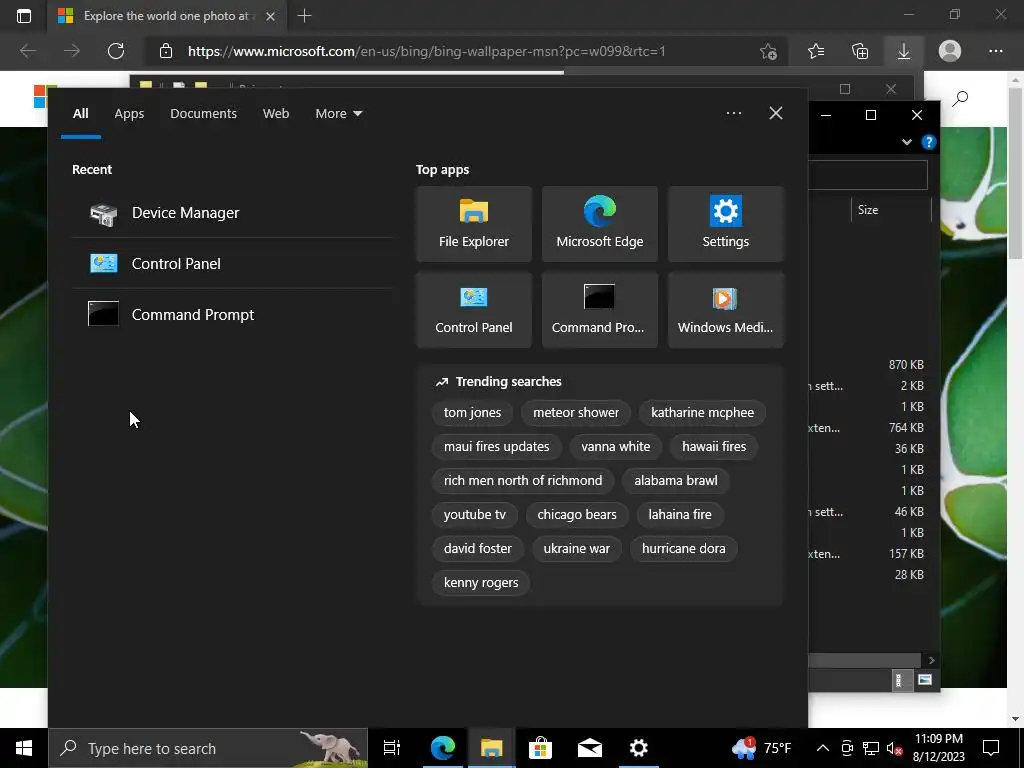This screenshot has width=1024, height=768.
Task: Search trending topic tom jones
Action: pos(472,413)
